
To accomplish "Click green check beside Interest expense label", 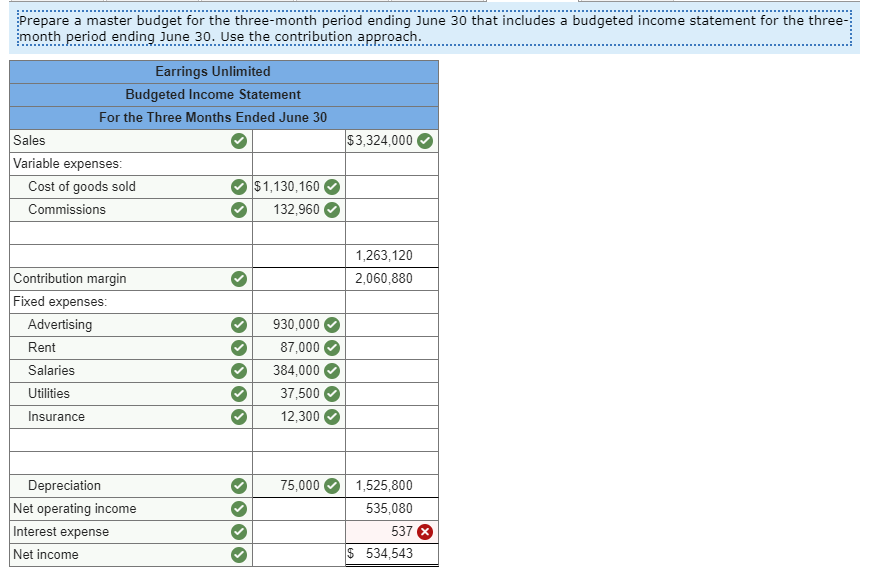I will (239, 532).
